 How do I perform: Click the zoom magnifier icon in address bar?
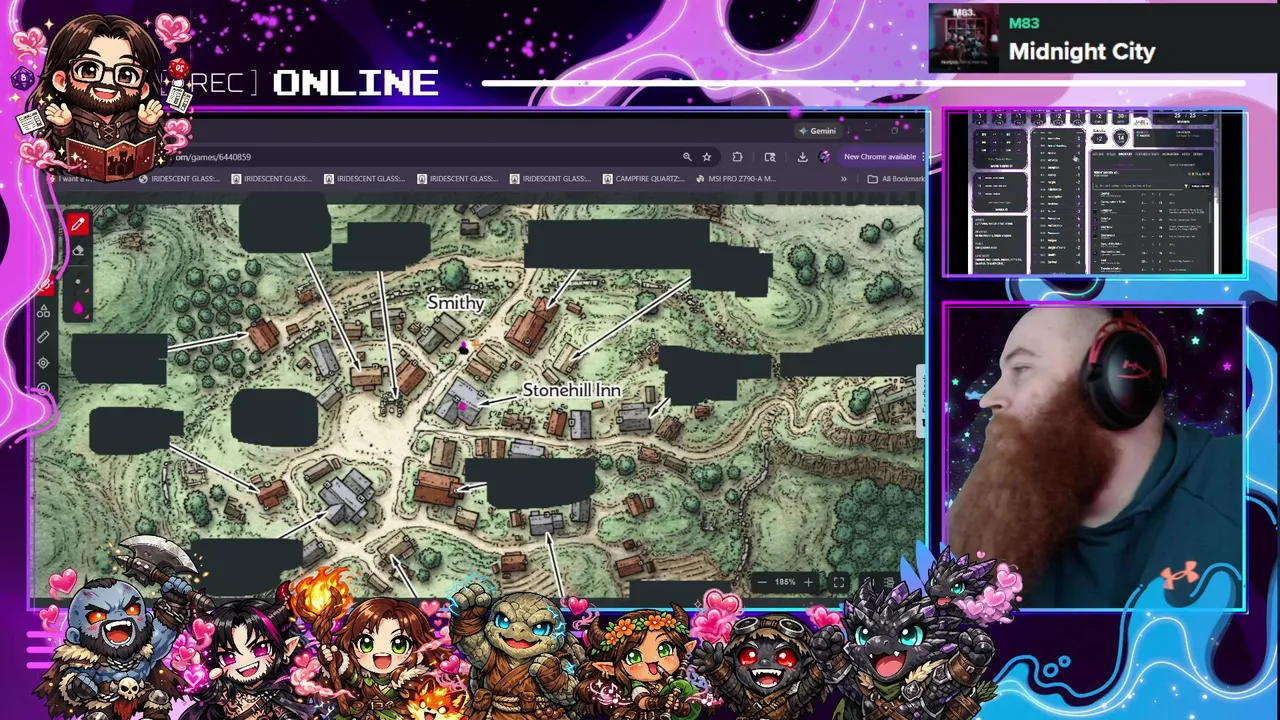click(x=687, y=157)
